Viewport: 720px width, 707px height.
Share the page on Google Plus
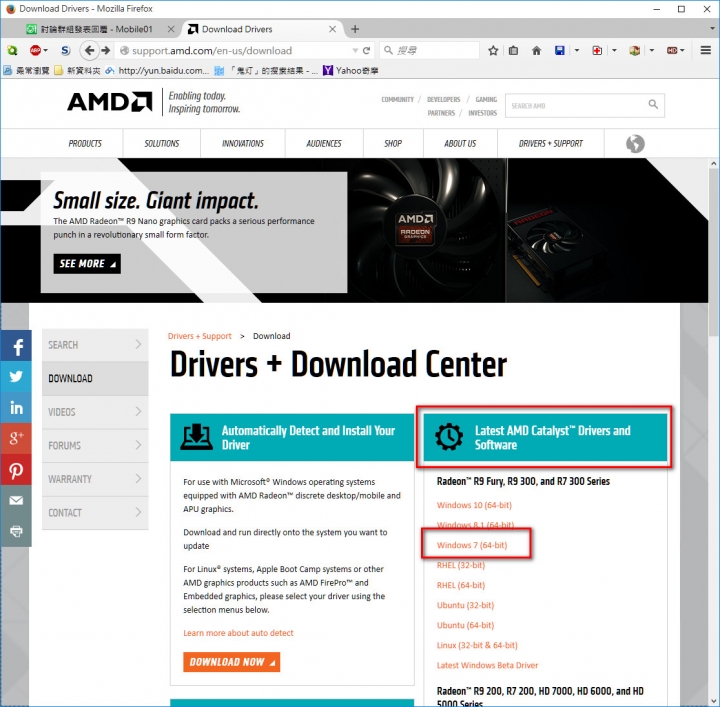point(16,438)
